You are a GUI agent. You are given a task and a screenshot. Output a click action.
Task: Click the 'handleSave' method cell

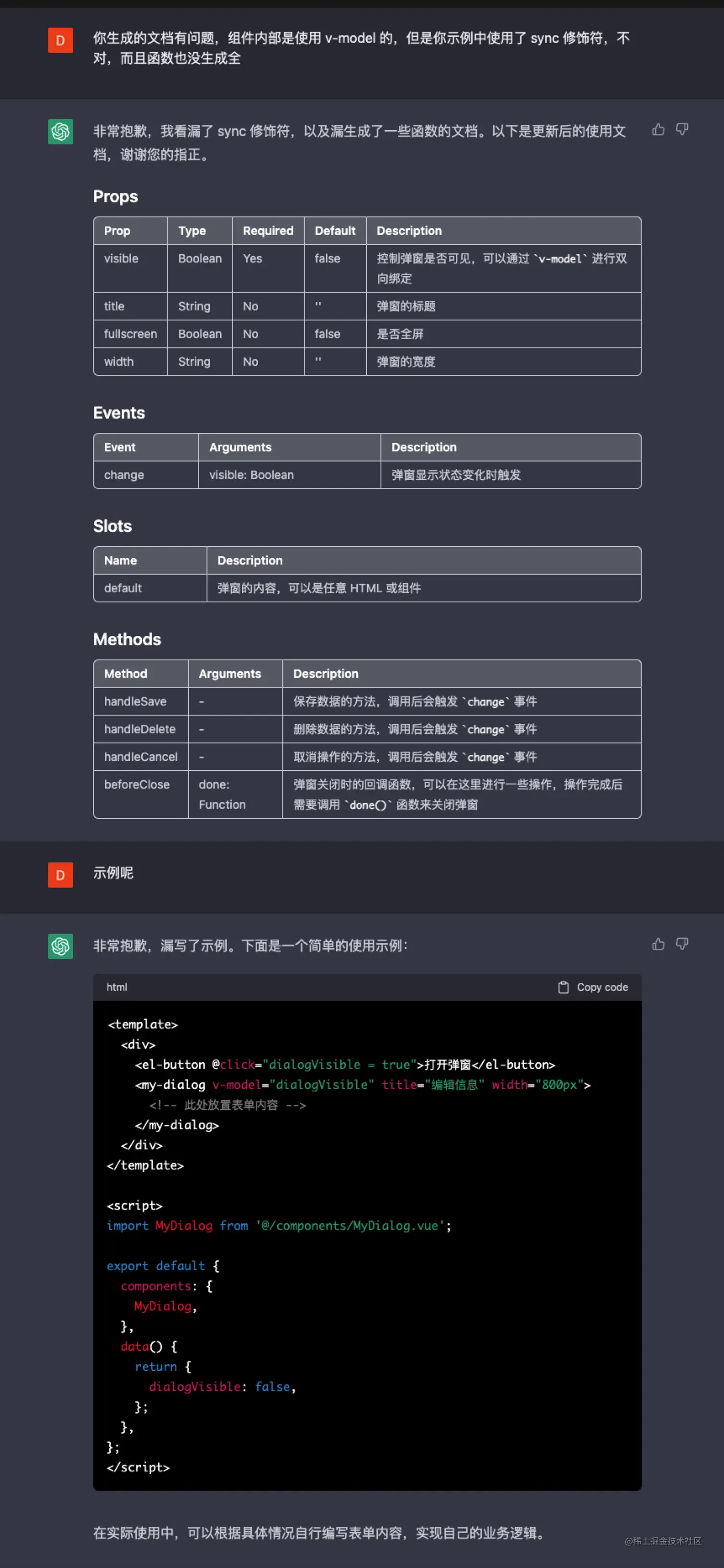141,701
